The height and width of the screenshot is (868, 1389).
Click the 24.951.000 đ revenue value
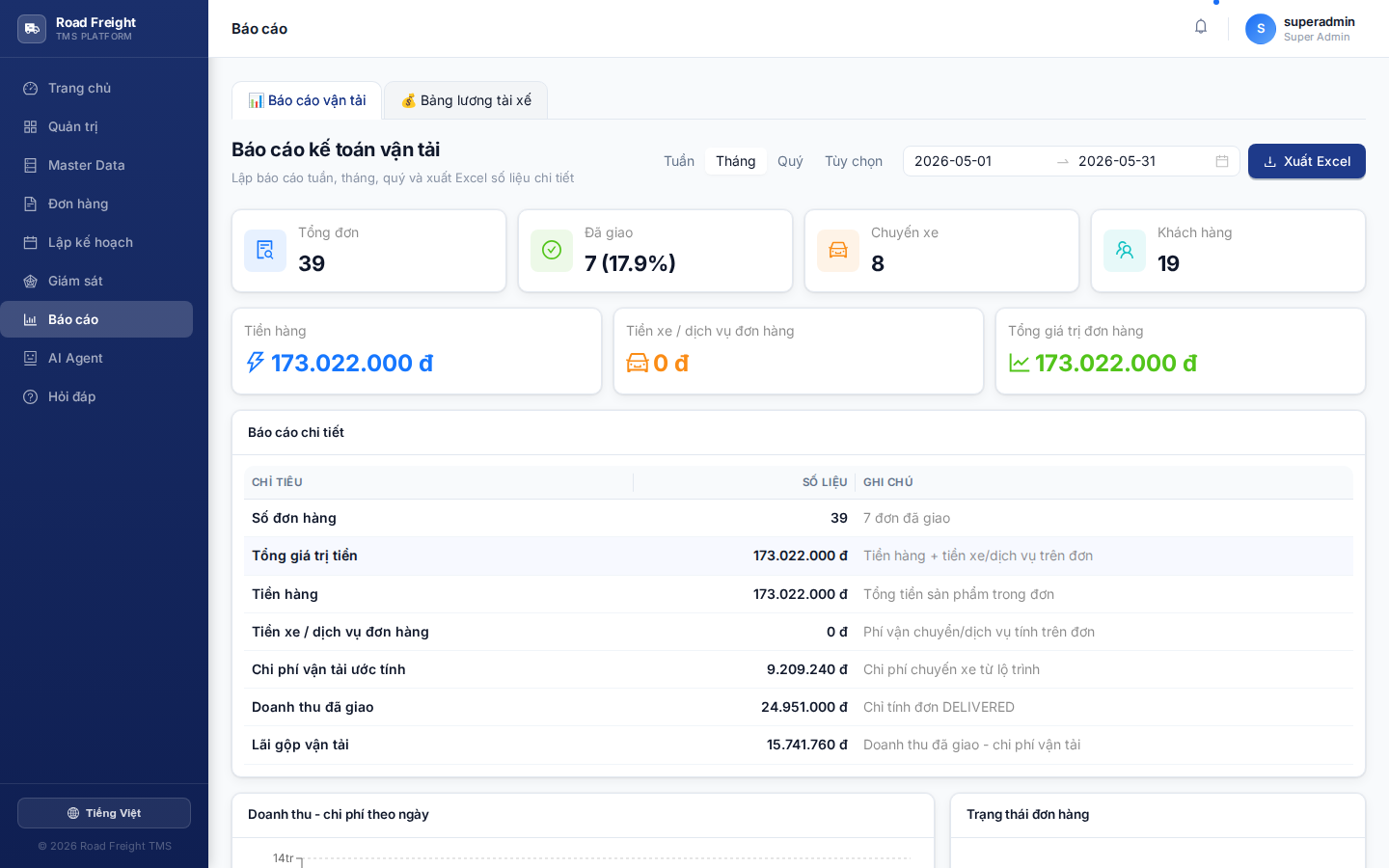coord(804,707)
